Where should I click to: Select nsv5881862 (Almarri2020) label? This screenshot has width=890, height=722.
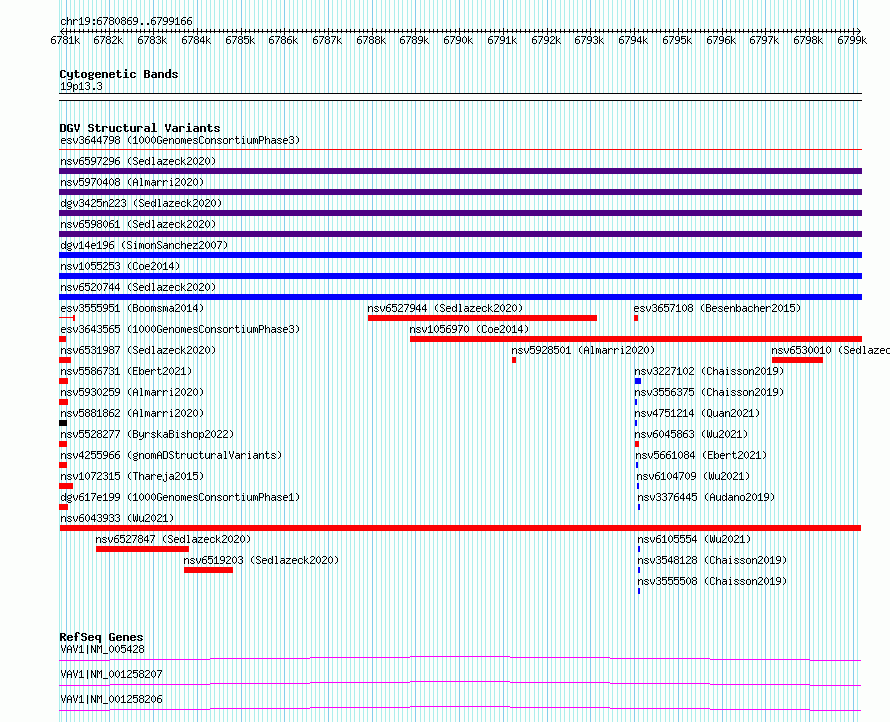(x=132, y=413)
